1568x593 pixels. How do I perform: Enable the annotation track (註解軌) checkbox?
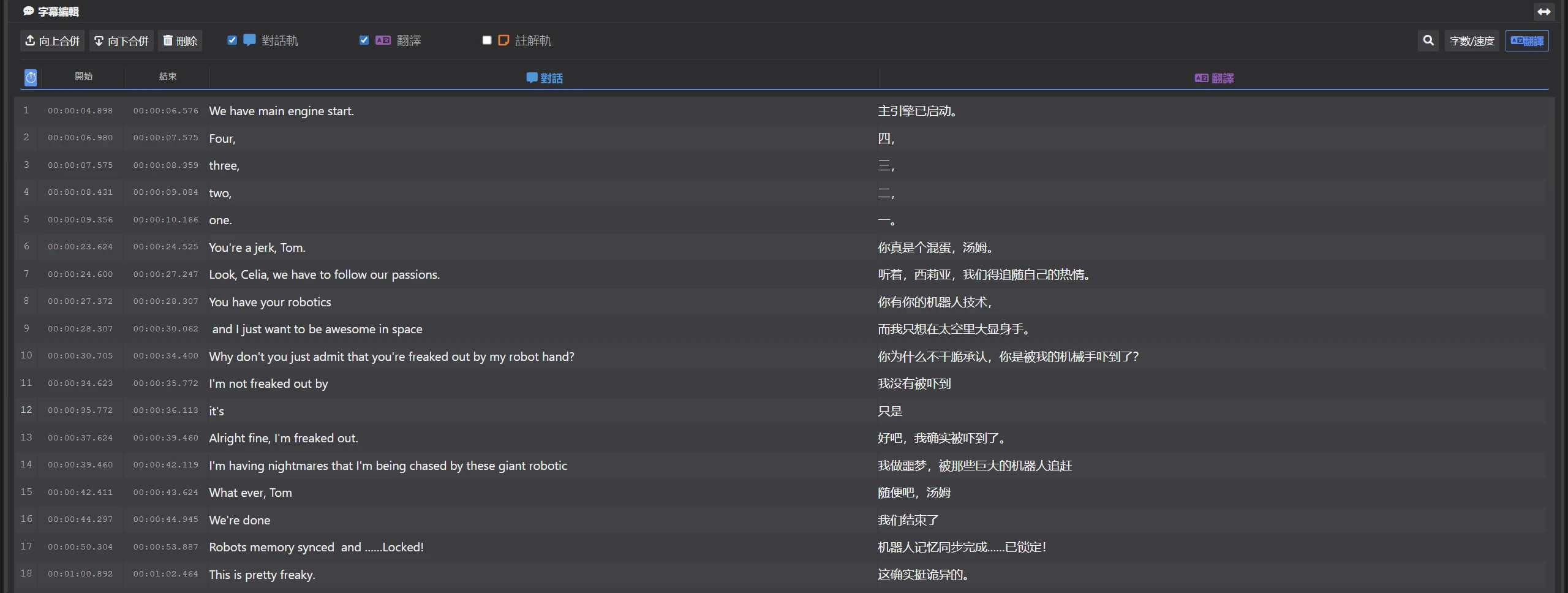[x=487, y=40]
